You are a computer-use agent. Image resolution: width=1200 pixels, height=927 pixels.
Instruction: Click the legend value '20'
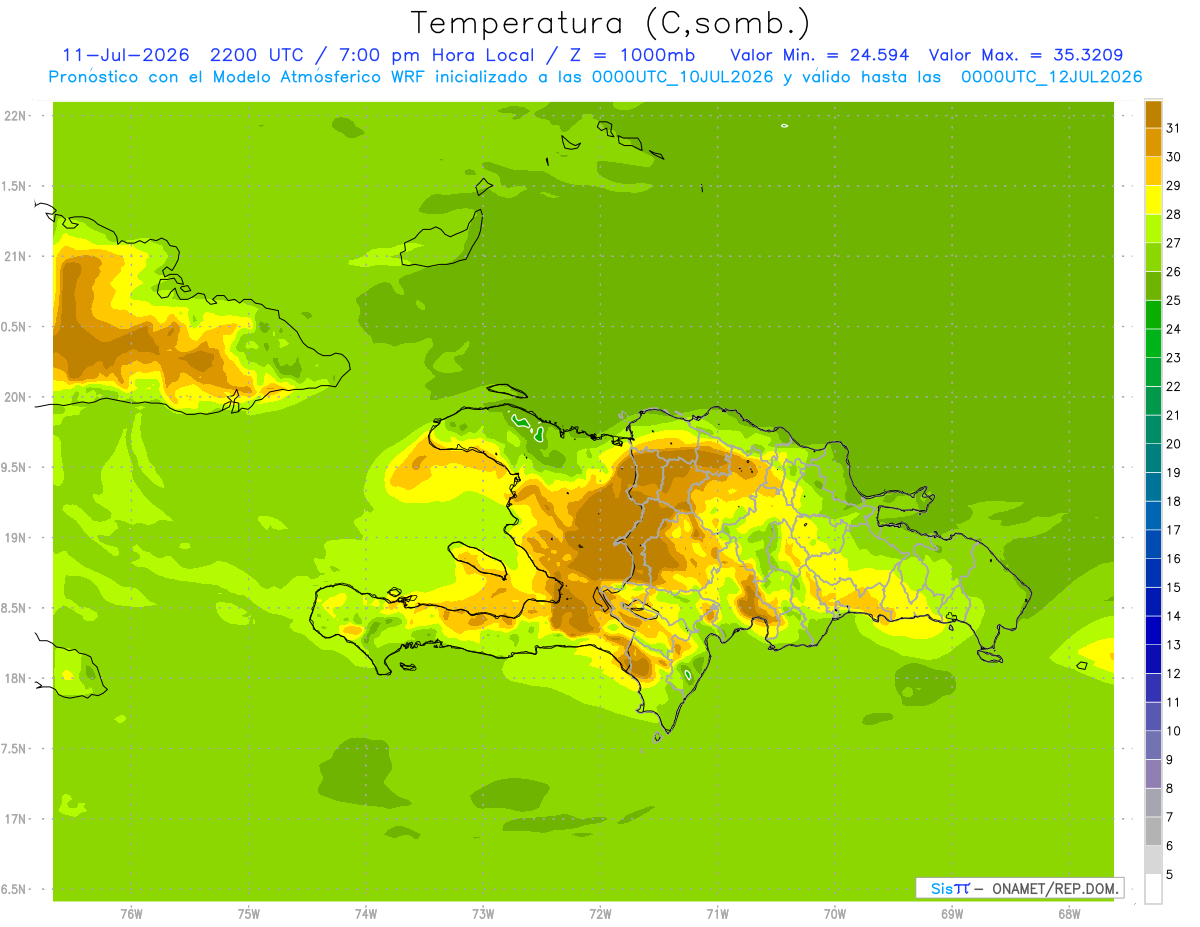click(x=1174, y=444)
